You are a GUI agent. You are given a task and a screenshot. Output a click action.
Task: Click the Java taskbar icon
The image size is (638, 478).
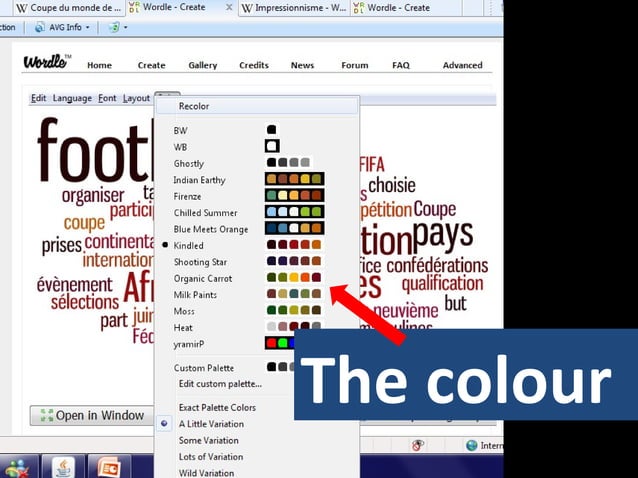(63, 466)
